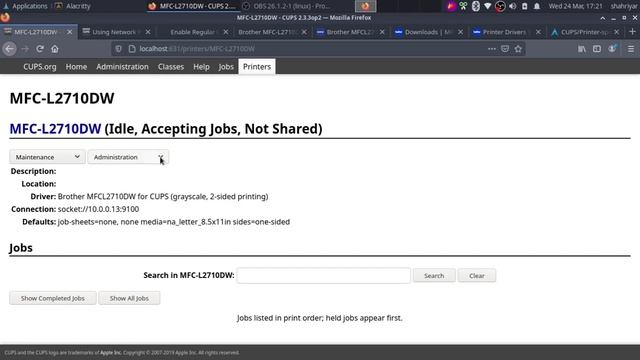The image size is (640, 360).
Task: Click the site information page icon
Action: click(x=132, y=49)
